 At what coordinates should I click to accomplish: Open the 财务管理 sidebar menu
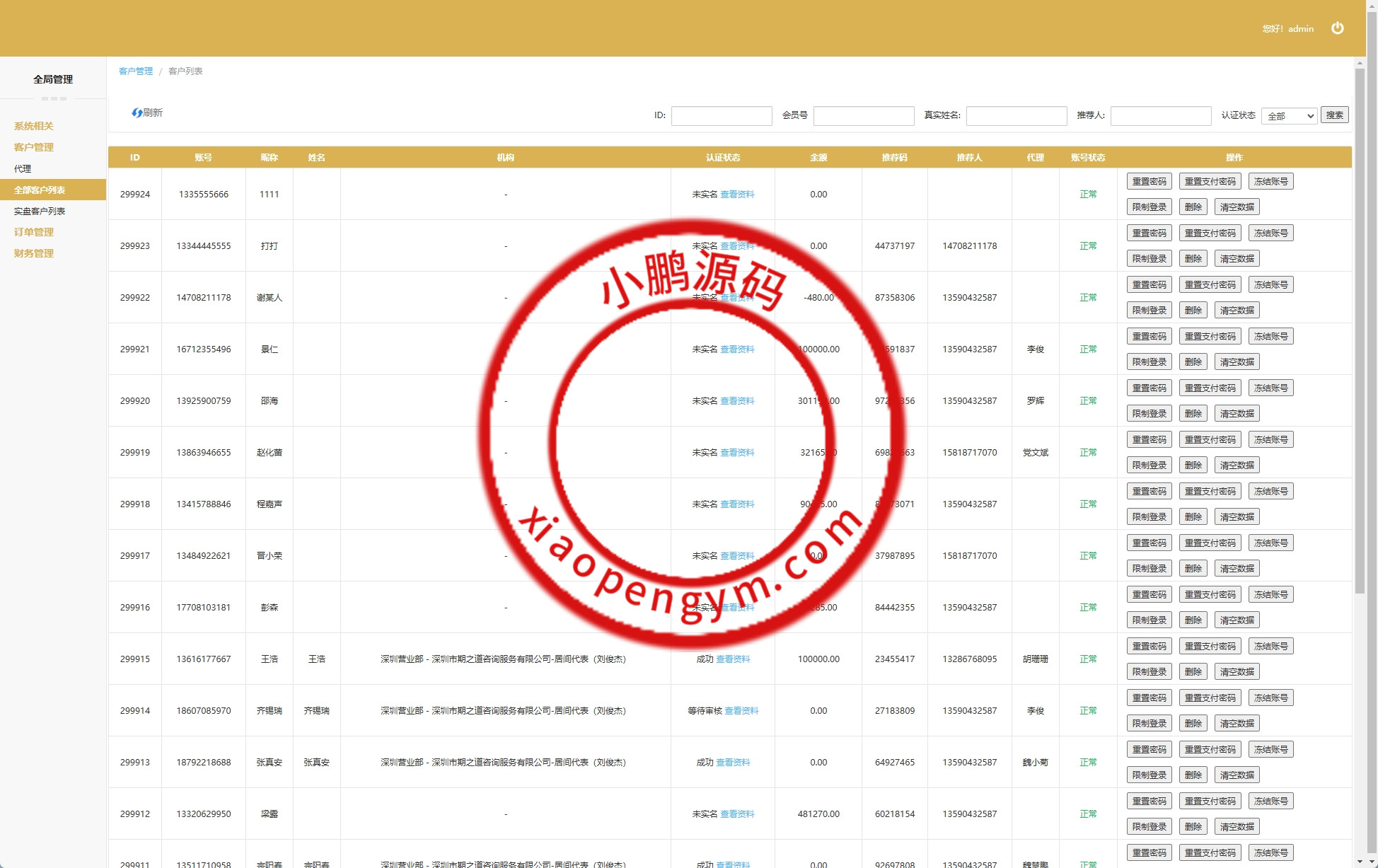[x=34, y=253]
